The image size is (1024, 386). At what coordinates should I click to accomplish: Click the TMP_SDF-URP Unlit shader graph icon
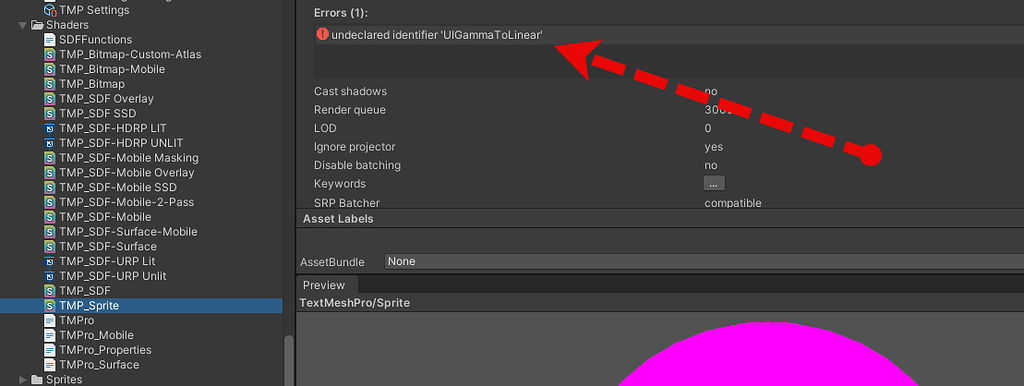click(50, 276)
